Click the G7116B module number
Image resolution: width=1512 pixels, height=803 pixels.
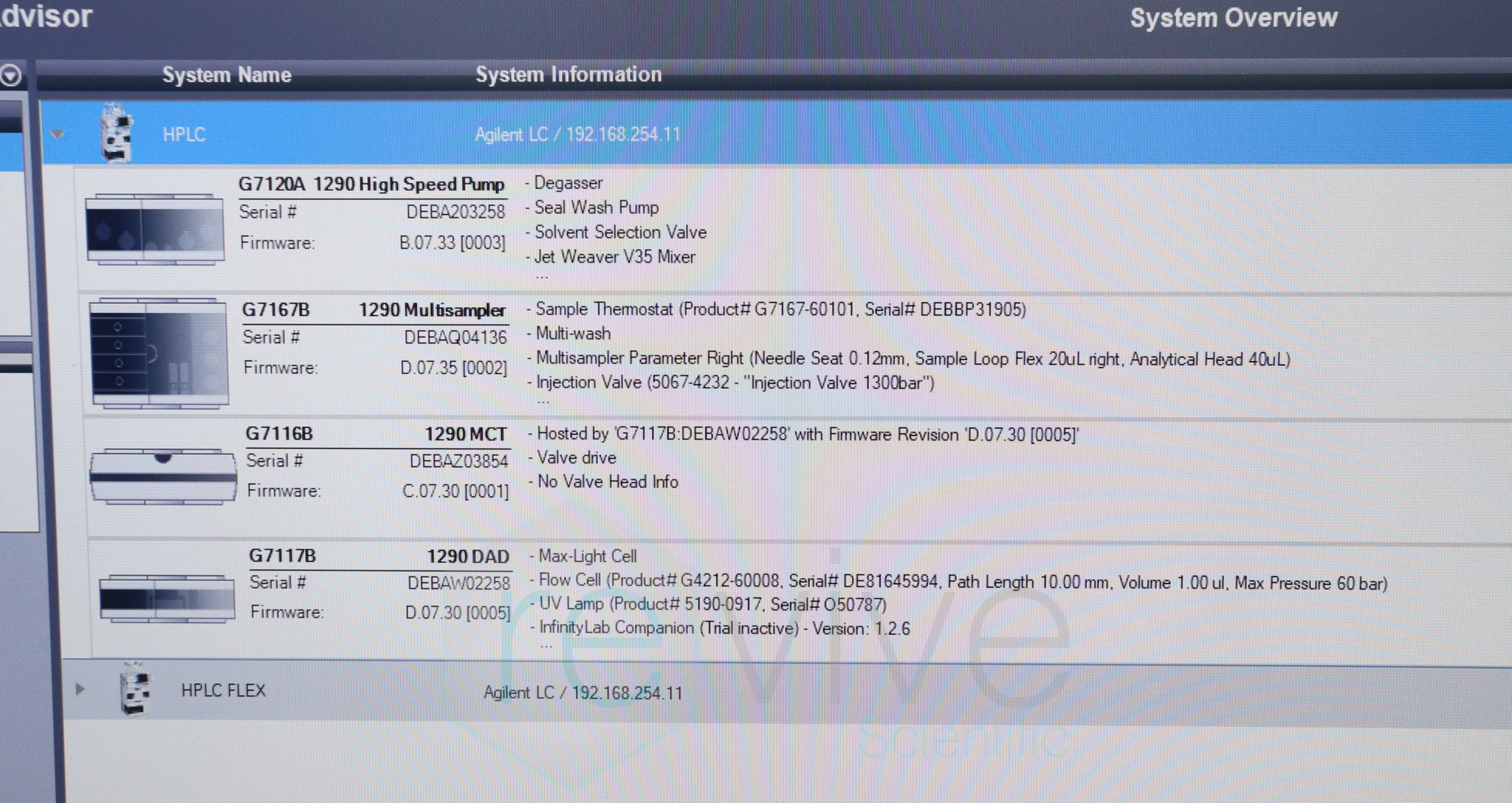point(279,433)
